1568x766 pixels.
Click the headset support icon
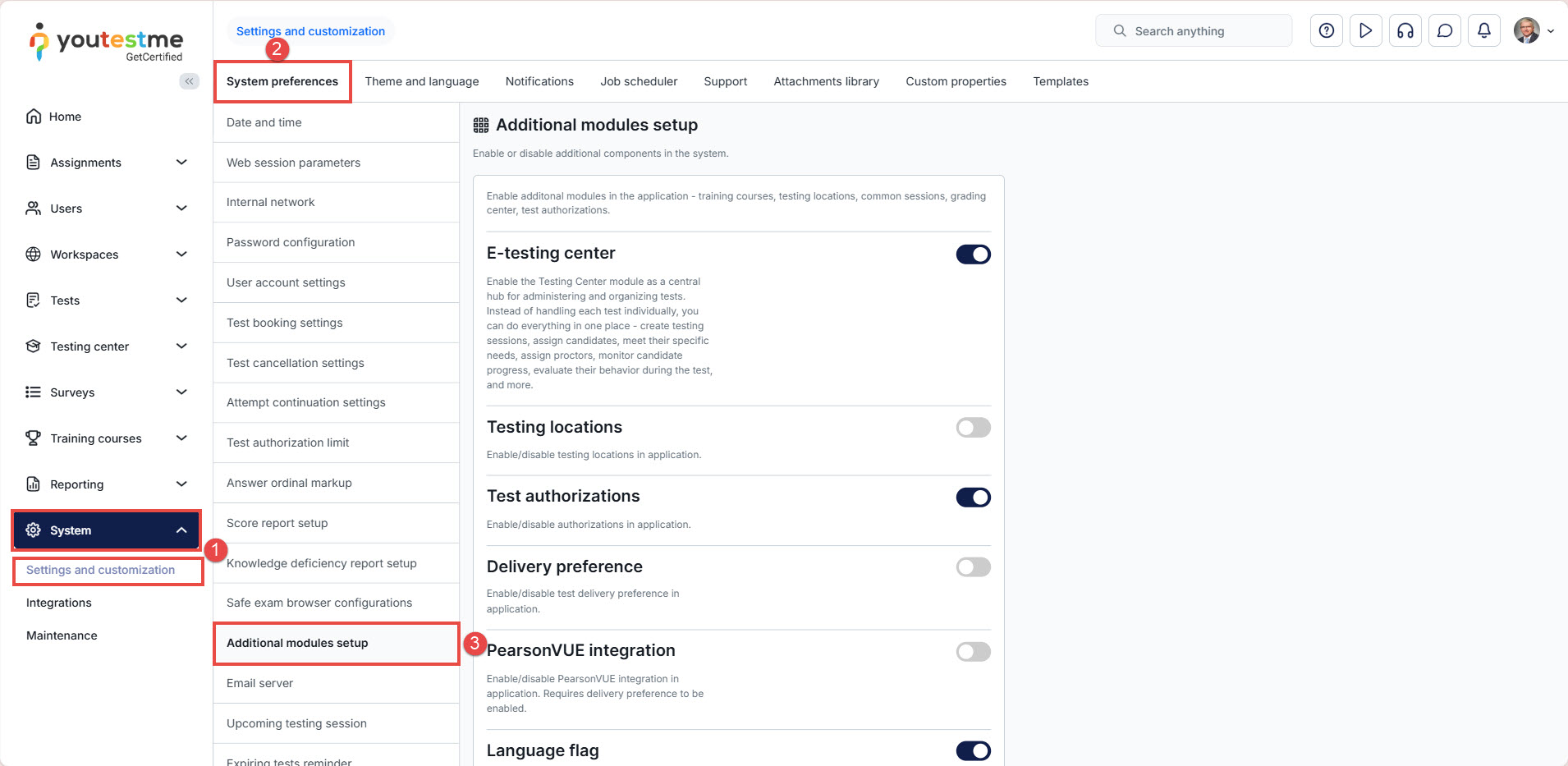pos(1405,31)
